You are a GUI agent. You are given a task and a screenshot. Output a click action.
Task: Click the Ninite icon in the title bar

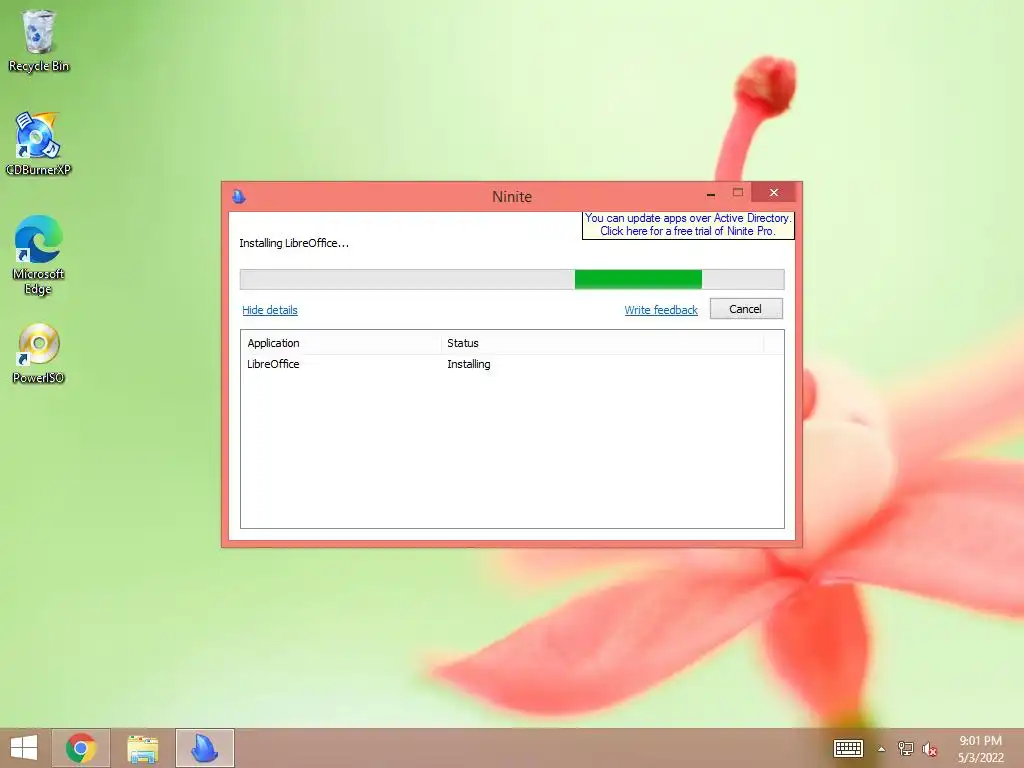pyautogui.click(x=239, y=196)
